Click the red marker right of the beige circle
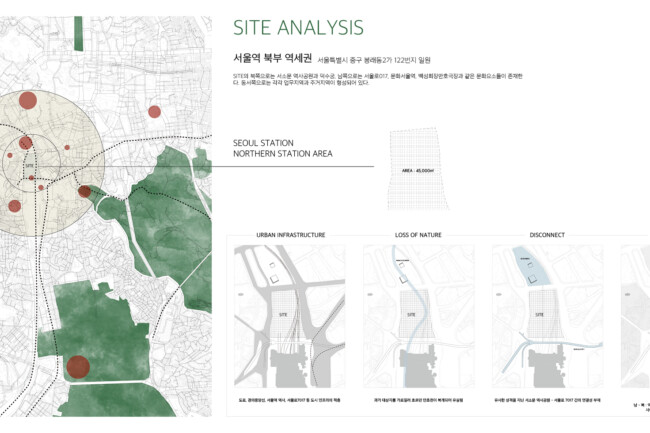650x433 pixels. click(x=154, y=112)
